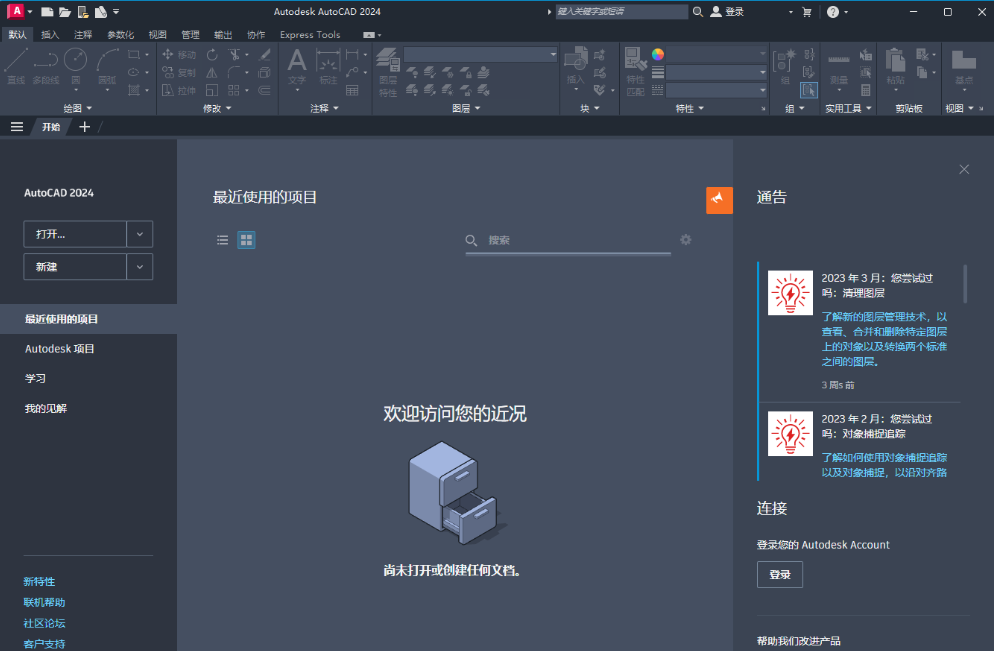Click the Copy (复制) tool
The width and height of the screenshot is (994, 651).
179,72
